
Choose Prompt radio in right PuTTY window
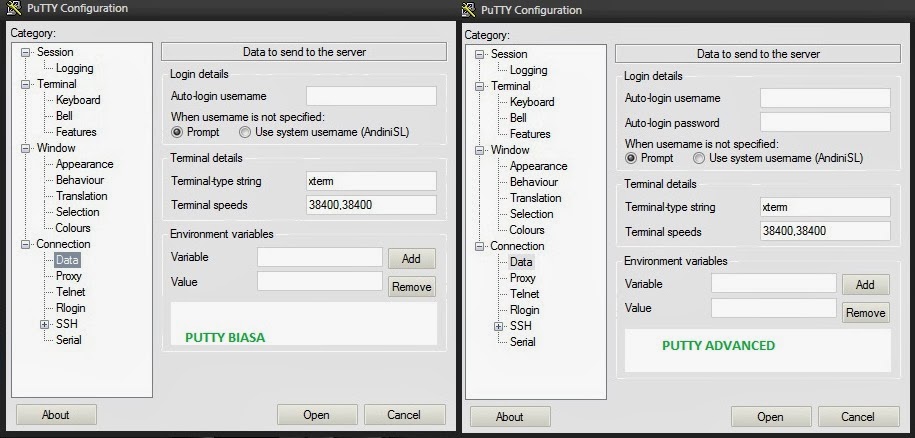pyautogui.click(x=631, y=158)
